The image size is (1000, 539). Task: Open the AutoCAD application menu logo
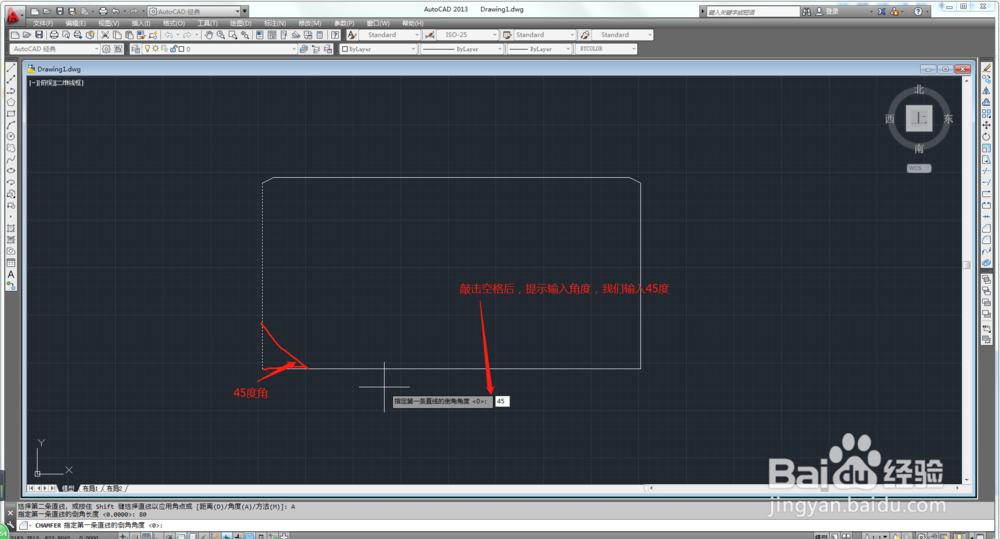pyautogui.click(x=13, y=15)
